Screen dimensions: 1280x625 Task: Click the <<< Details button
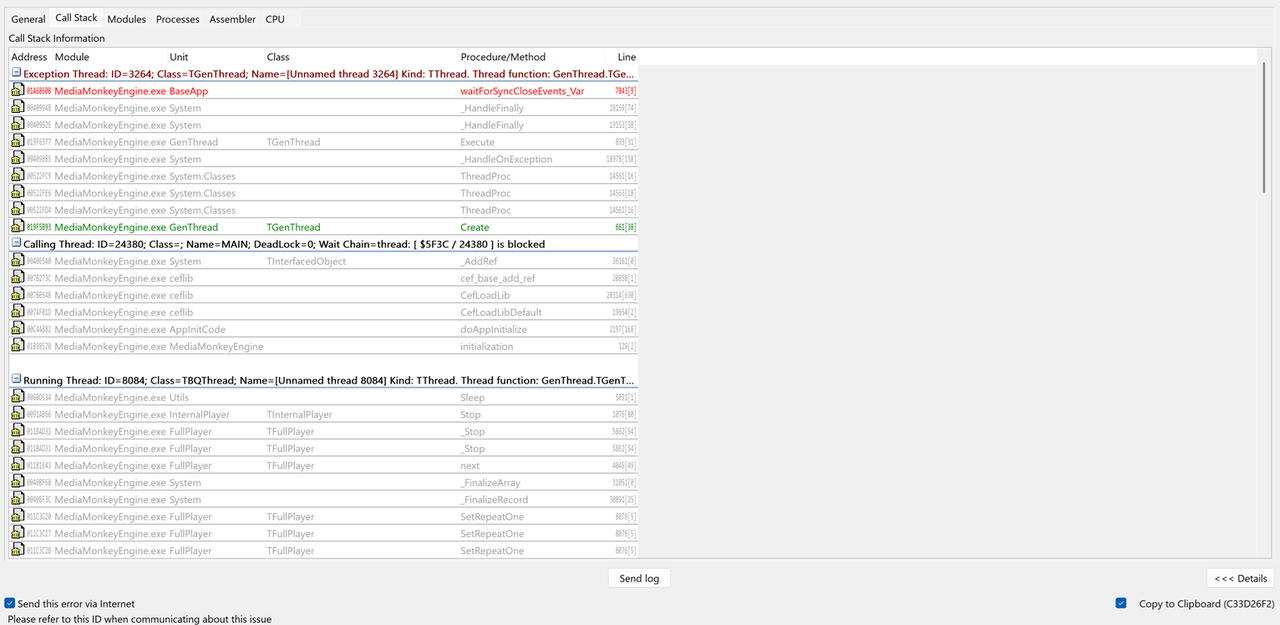click(1240, 578)
